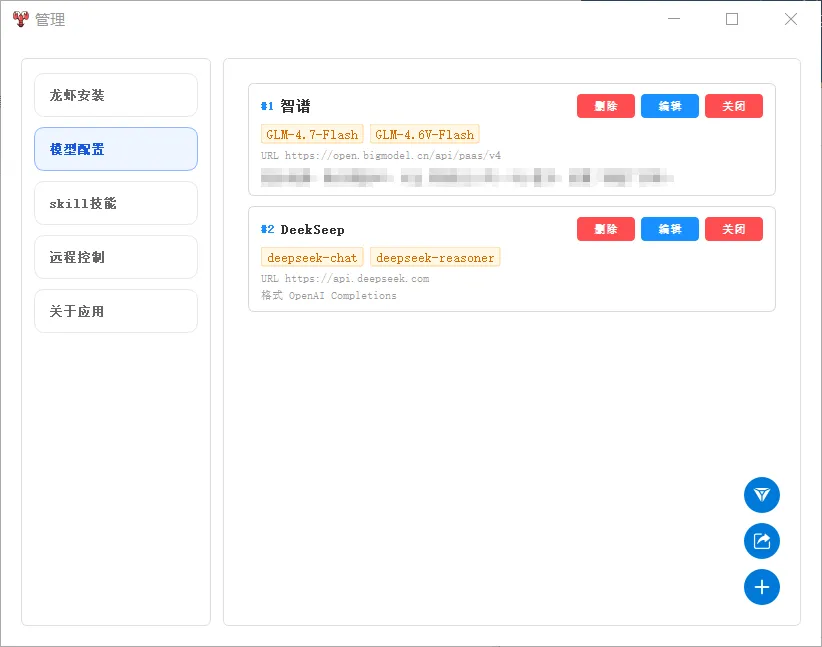
Task: Click the deepseek-reasoner model tag
Action: coord(435,257)
